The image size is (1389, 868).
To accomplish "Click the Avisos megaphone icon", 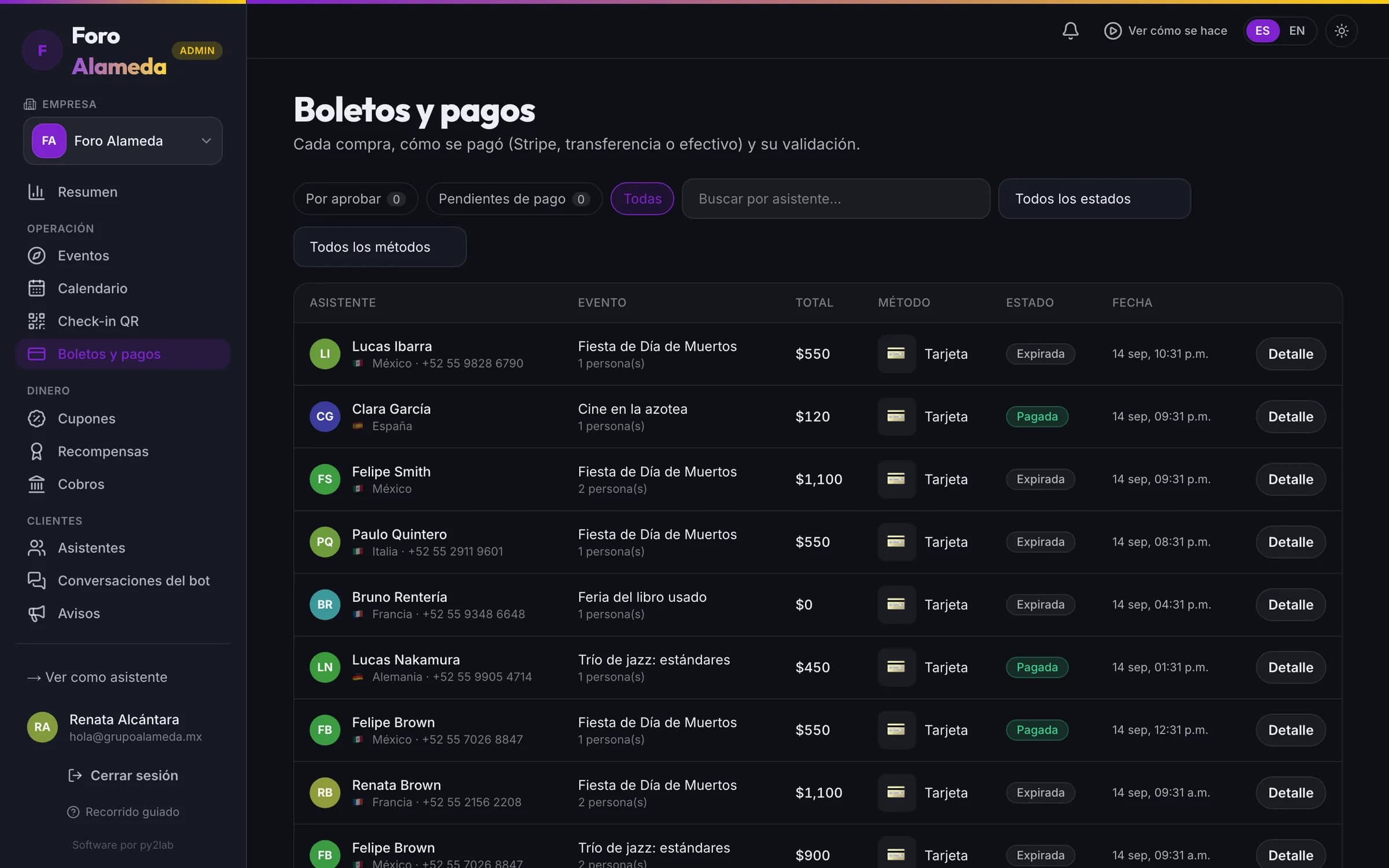I will [36, 613].
